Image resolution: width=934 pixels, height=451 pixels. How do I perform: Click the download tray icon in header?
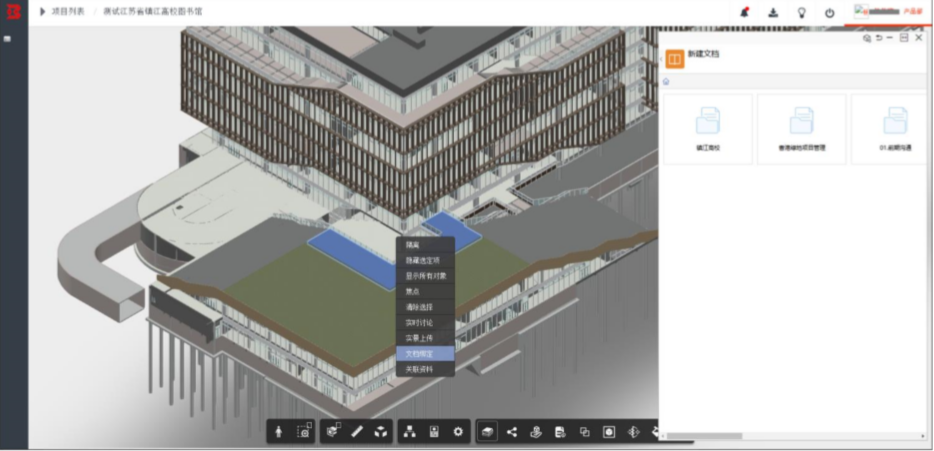point(773,13)
